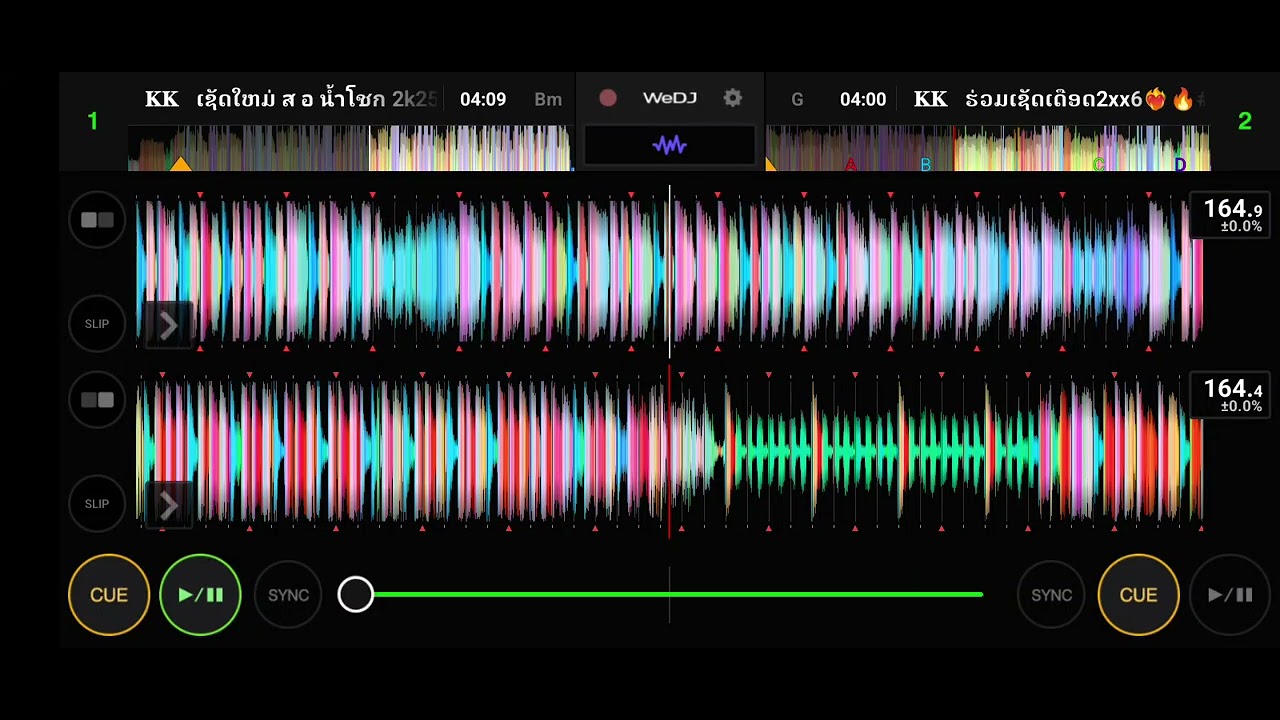Toggle SLIP mode on deck 2

tap(97, 504)
